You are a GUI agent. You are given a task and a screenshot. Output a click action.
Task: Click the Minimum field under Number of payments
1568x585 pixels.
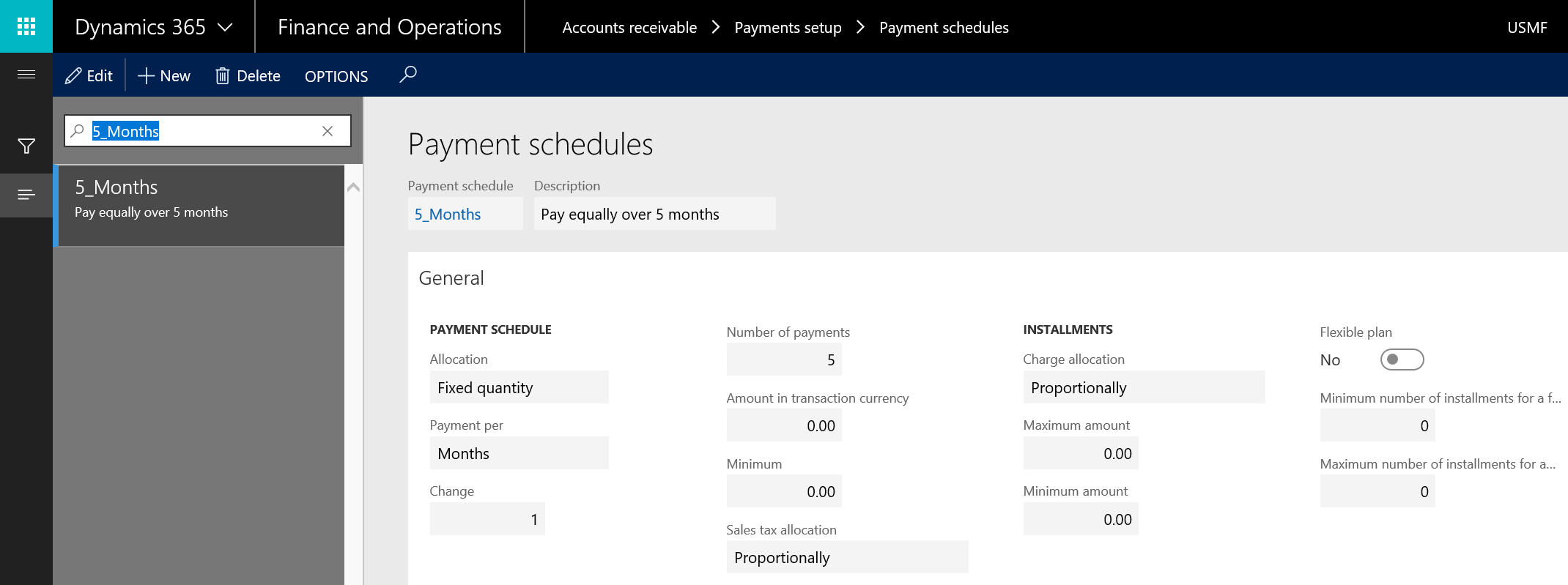click(x=784, y=491)
